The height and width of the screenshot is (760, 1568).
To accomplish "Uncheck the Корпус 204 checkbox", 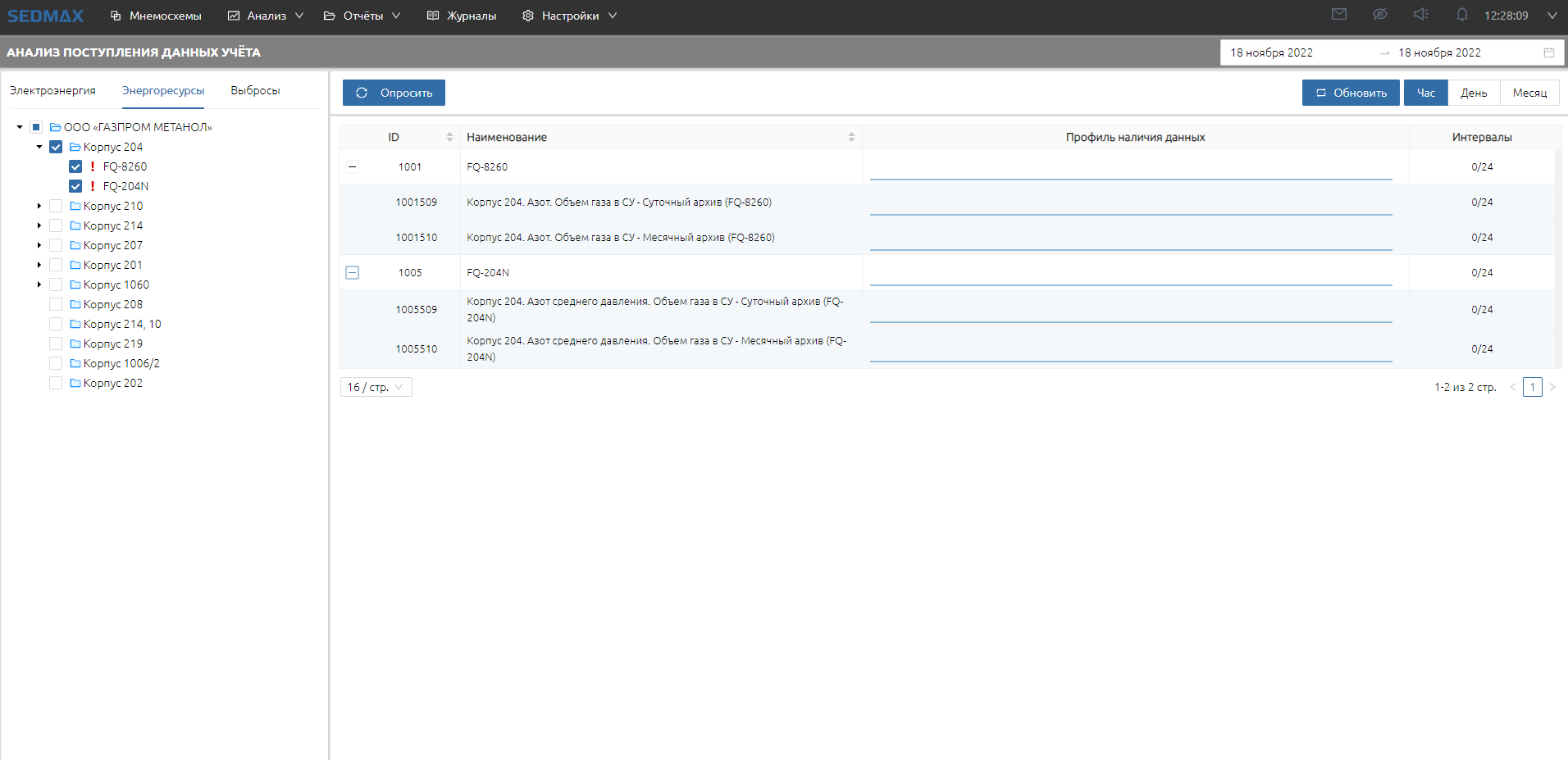I will click(x=56, y=147).
